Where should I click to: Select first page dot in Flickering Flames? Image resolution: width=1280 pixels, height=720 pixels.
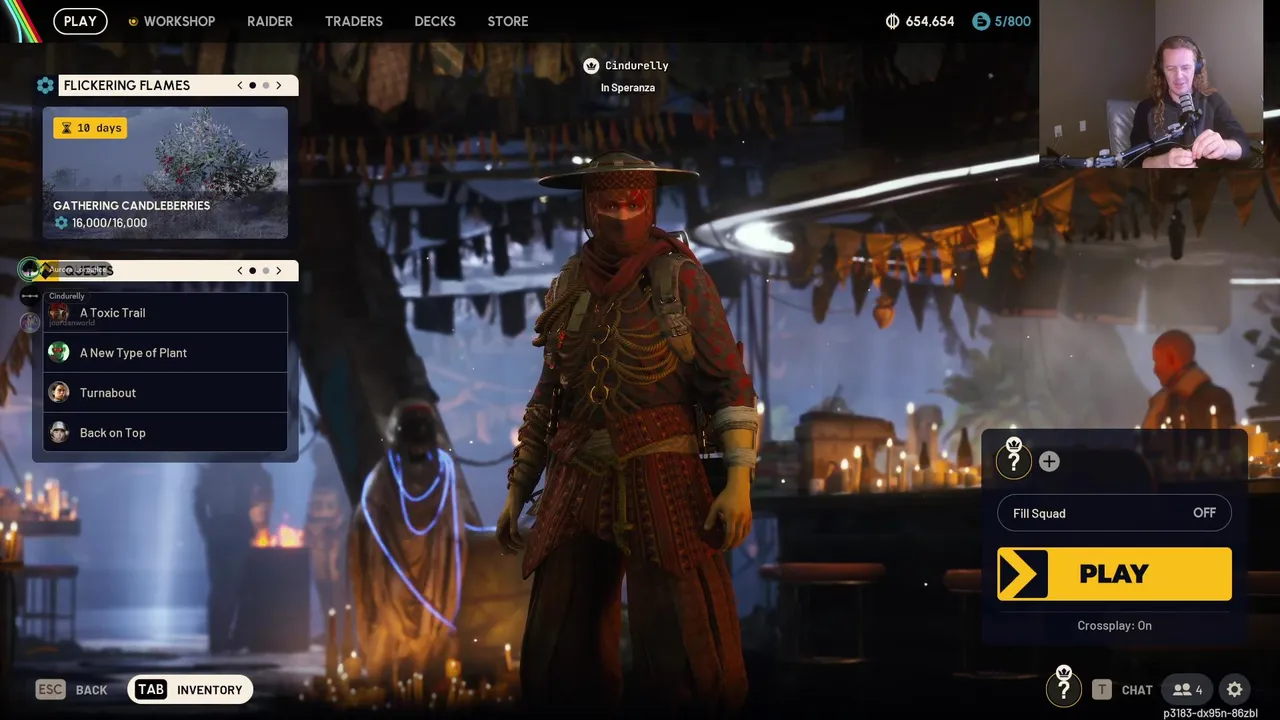pos(253,86)
